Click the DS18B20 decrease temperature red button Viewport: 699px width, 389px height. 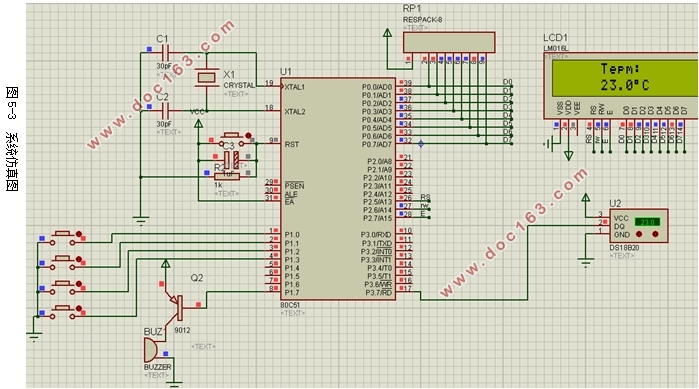(639, 234)
